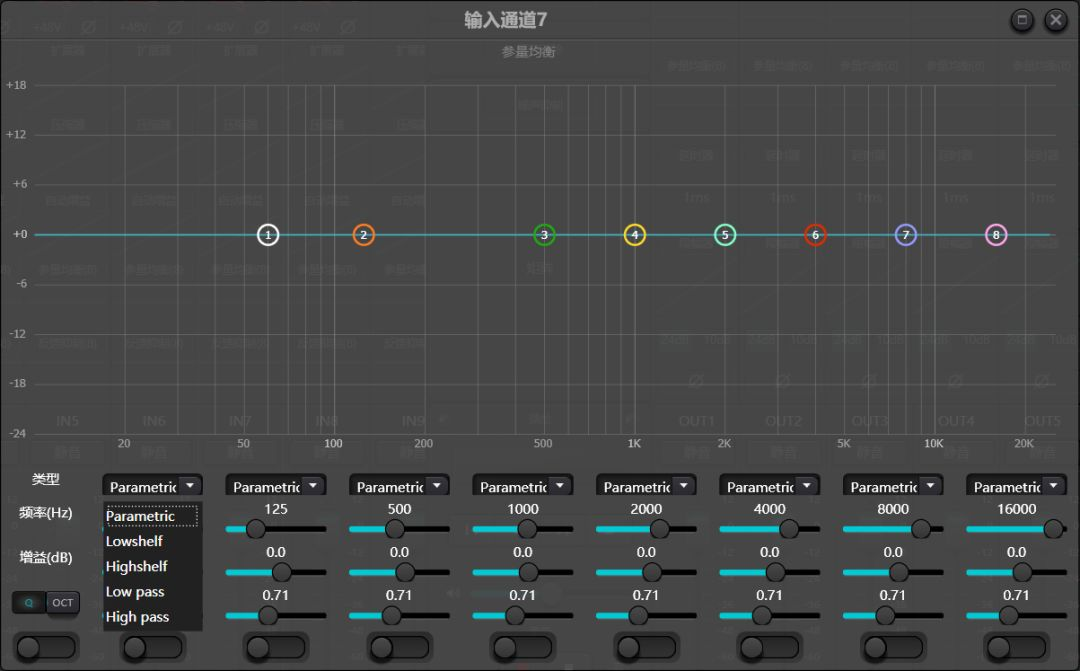
Task: Select the red EQ band 6 marker
Action: click(815, 234)
